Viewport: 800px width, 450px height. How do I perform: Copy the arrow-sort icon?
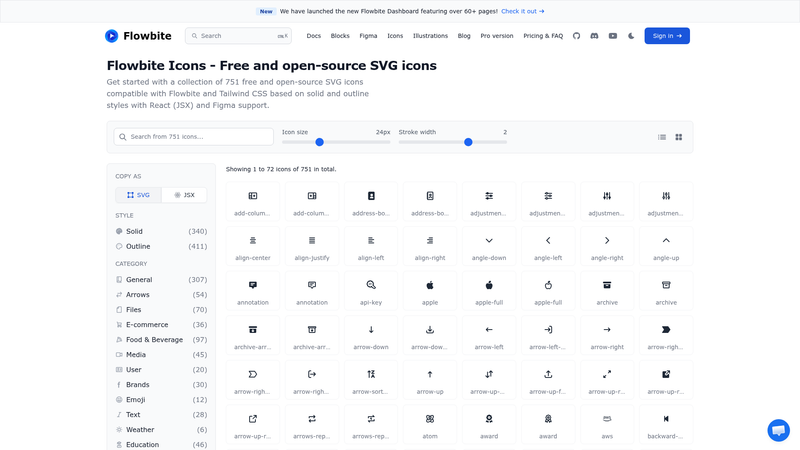click(x=371, y=380)
